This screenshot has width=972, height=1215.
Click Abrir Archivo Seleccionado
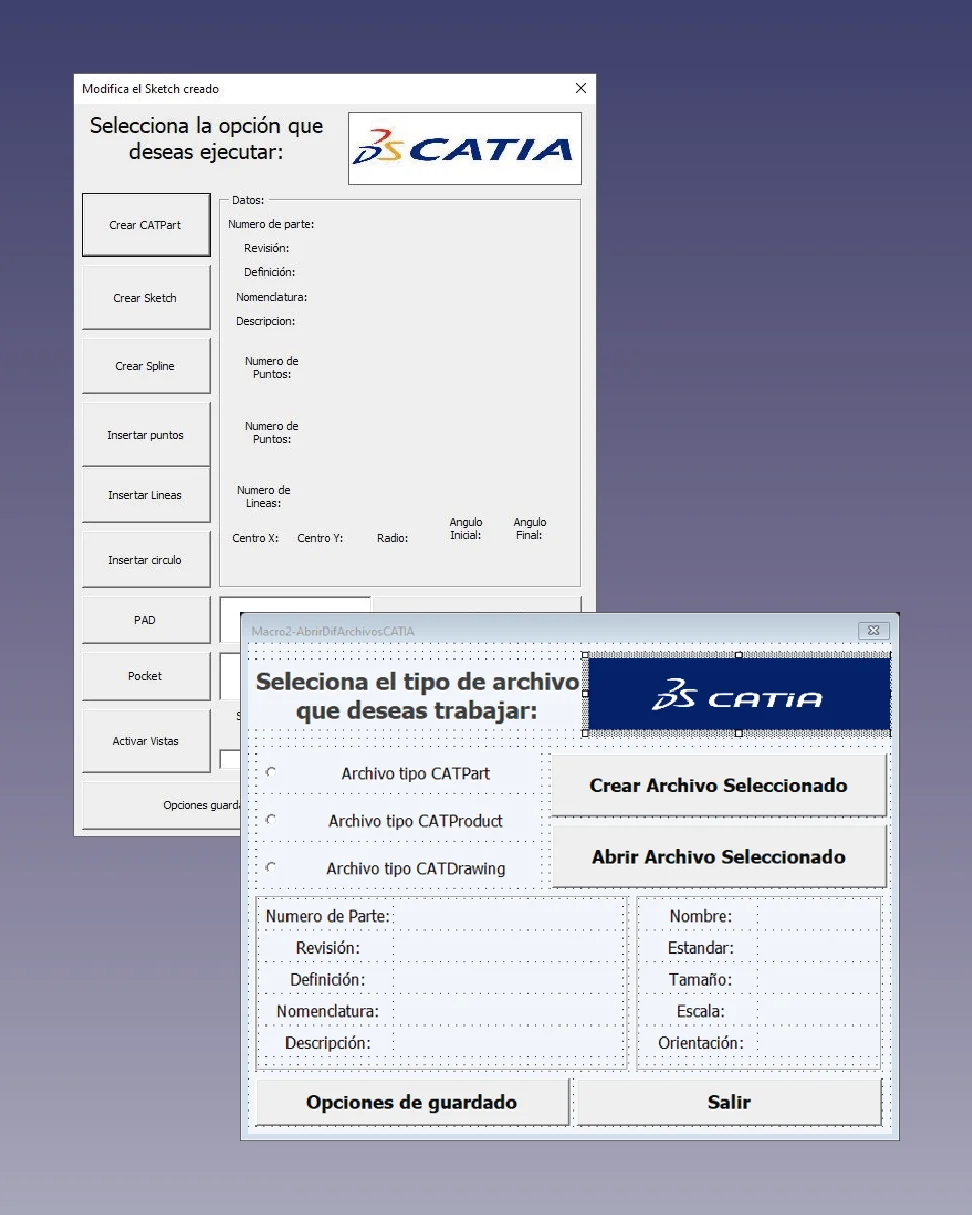tap(719, 857)
